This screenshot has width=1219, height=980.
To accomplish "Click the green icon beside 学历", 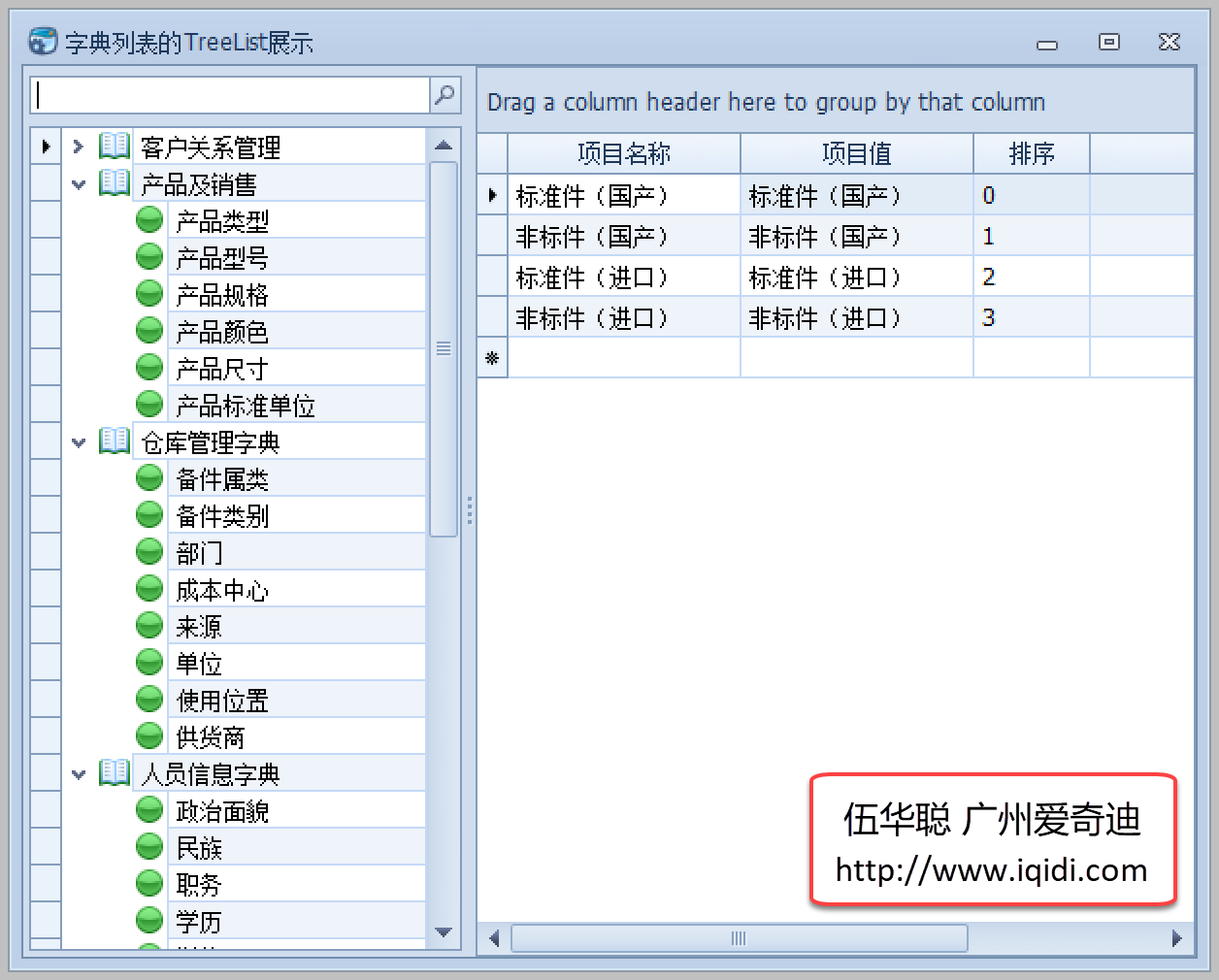I will pyautogui.click(x=149, y=921).
